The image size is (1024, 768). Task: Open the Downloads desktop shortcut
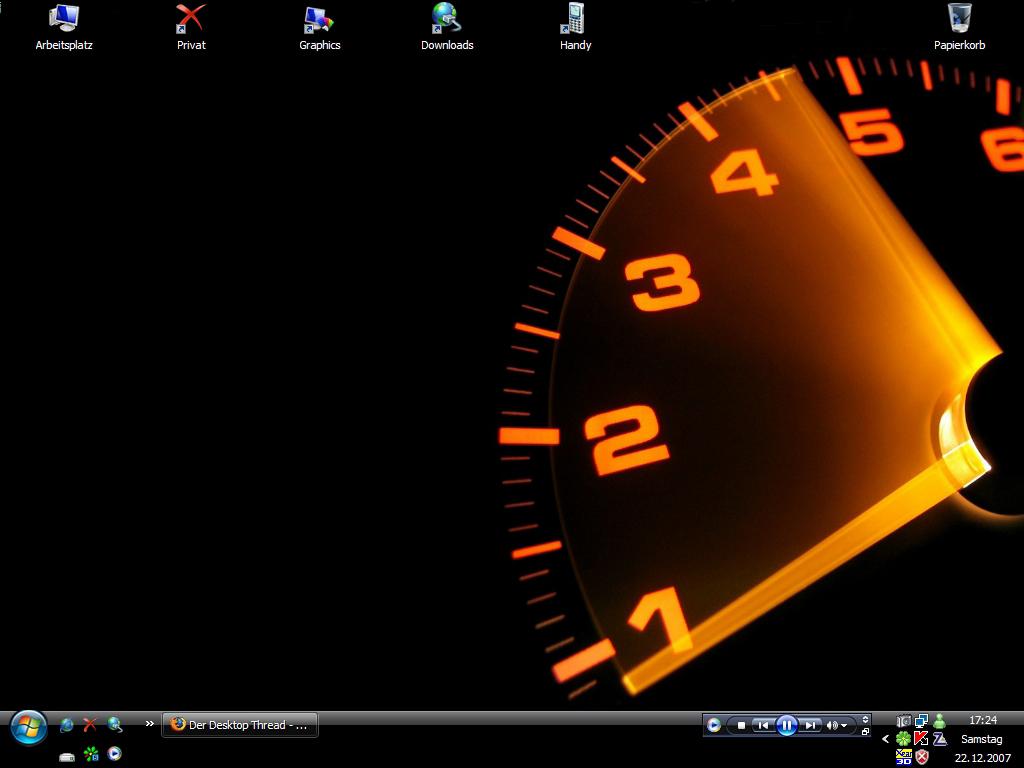coord(447,26)
